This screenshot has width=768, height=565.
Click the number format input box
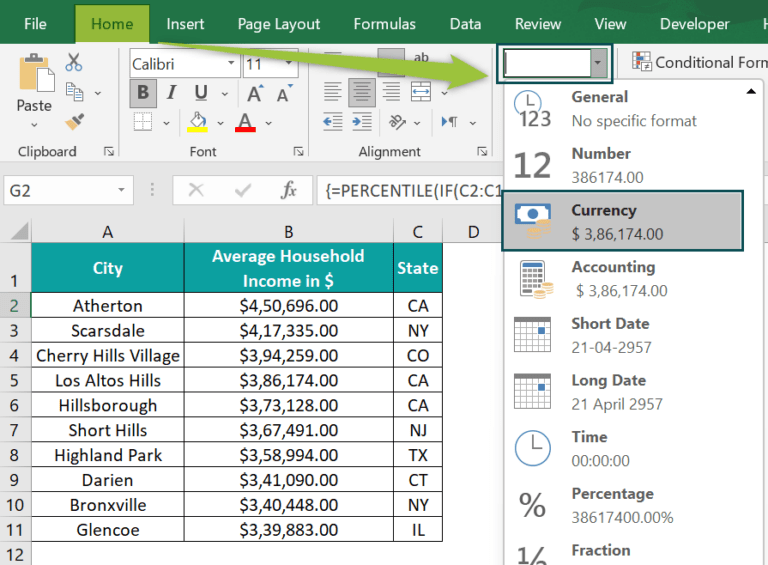coord(547,63)
